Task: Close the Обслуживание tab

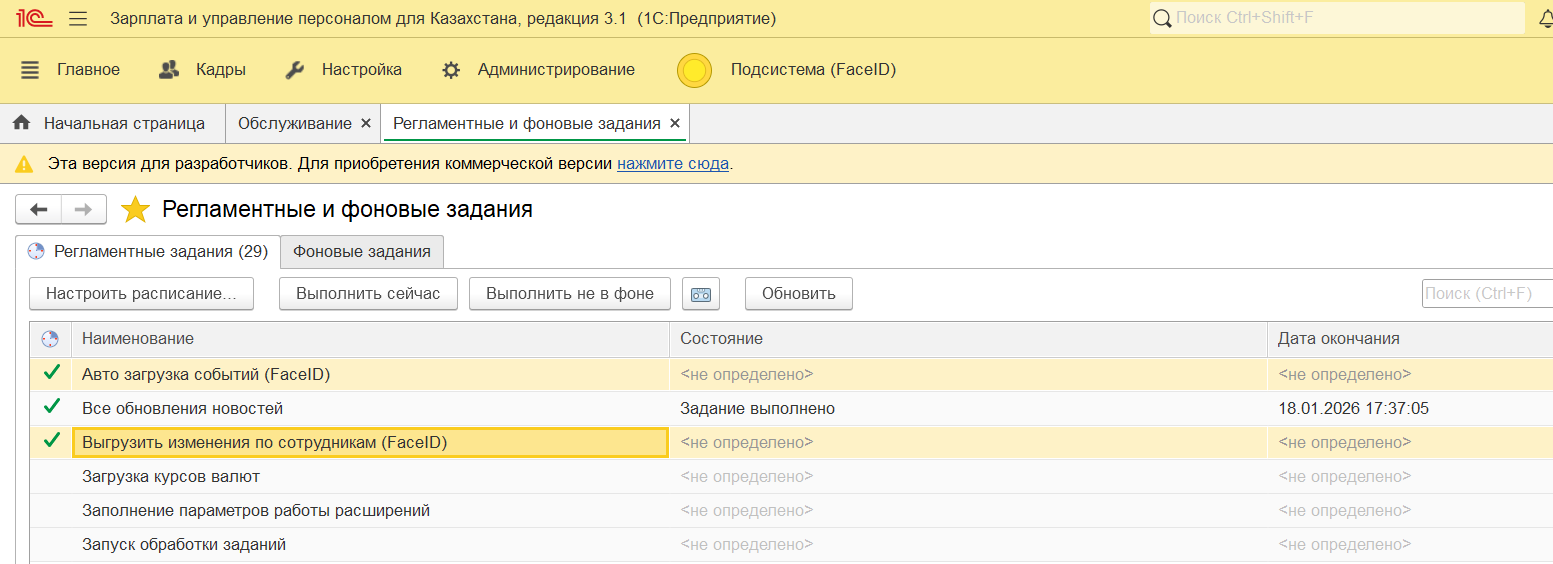Action: coord(366,123)
